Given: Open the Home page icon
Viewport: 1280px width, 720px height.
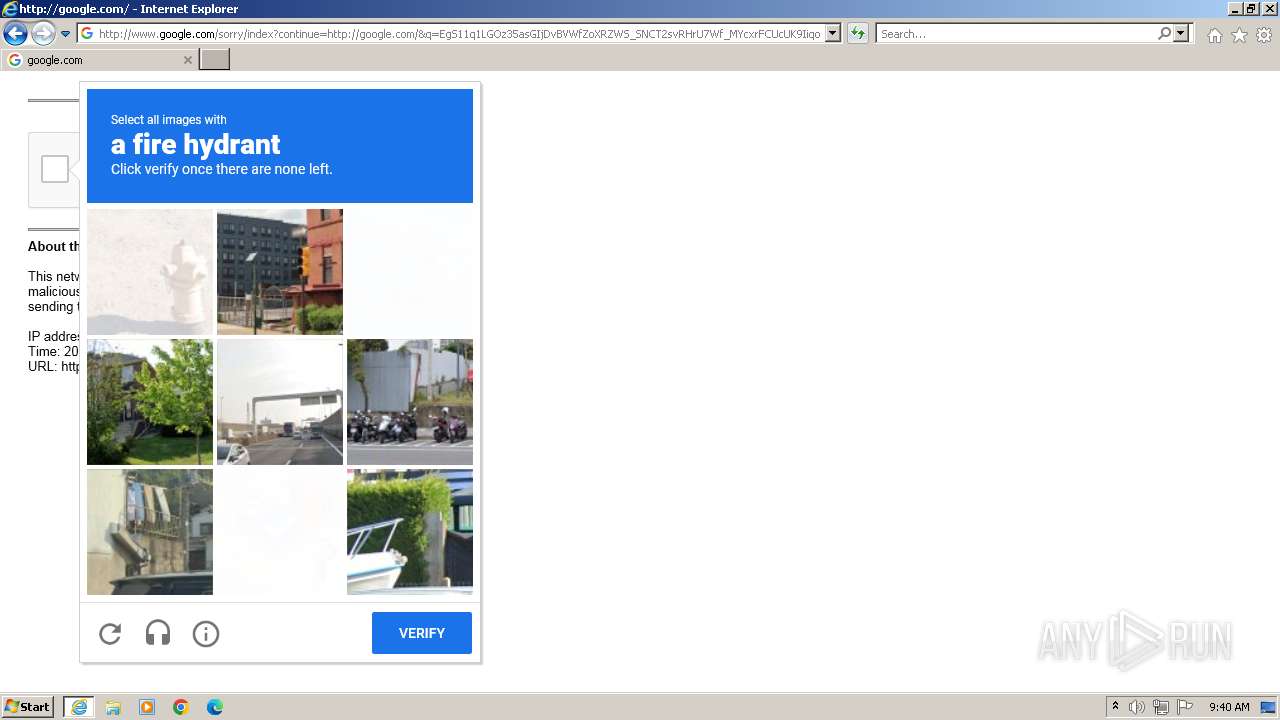Looking at the screenshot, I should pos(1214,35).
